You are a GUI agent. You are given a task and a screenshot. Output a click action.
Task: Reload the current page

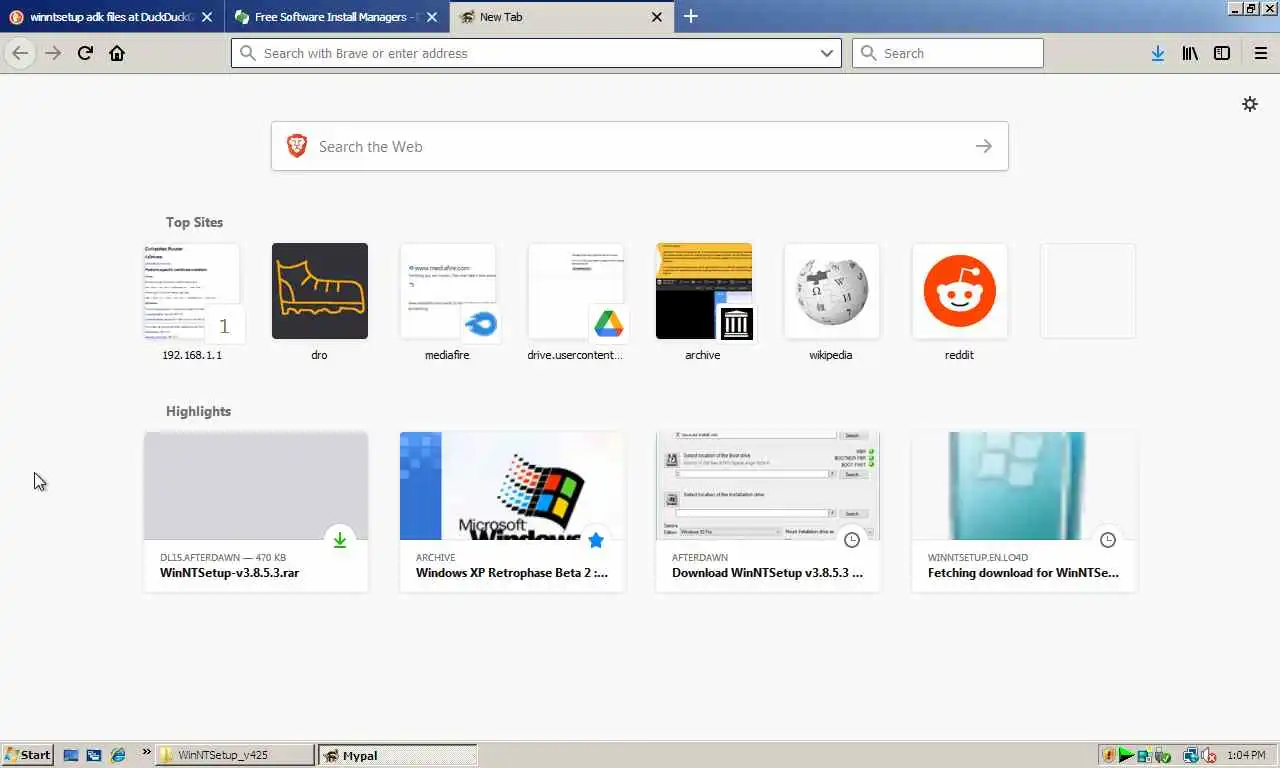pos(85,53)
